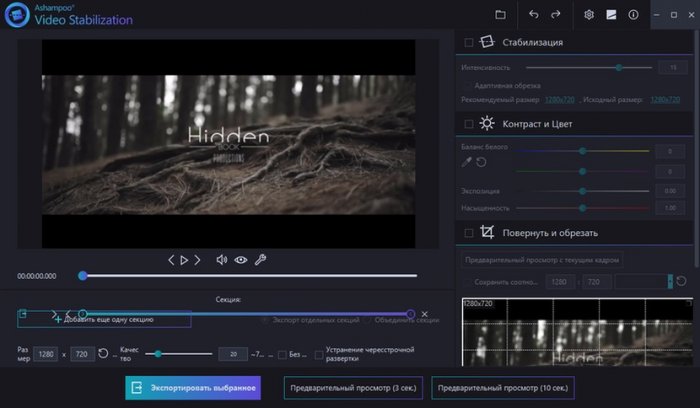Toggle the eye preview icon below the video
Screen dimensions: 700x408
click(241, 260)
